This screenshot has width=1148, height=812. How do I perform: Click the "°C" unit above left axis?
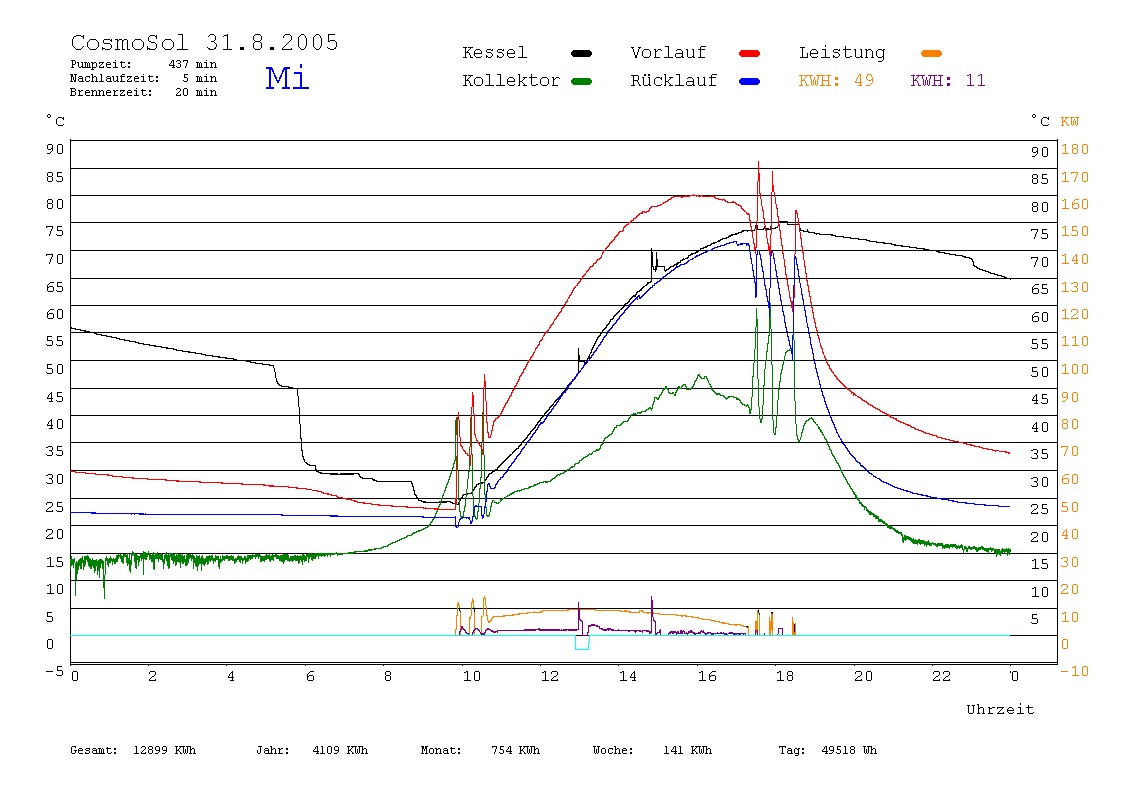tap(55, 121)
